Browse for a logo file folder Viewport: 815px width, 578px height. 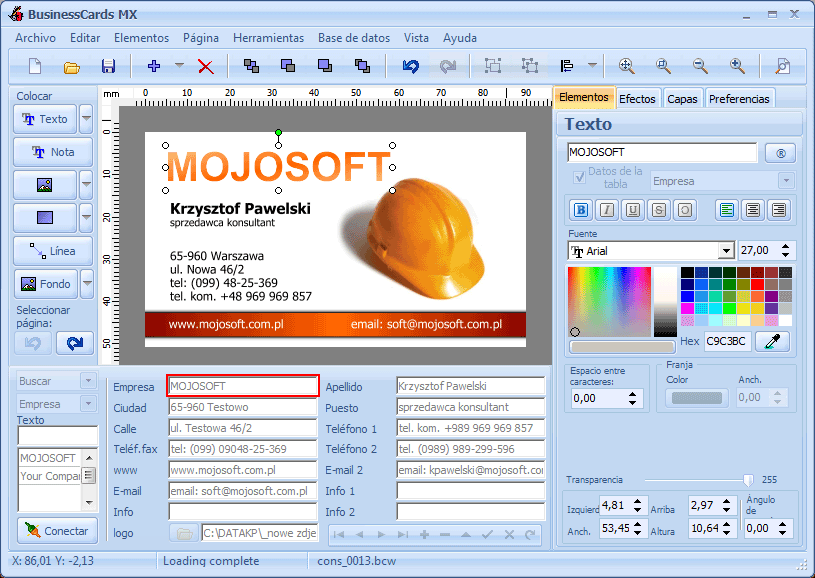(x=184, y=533)
